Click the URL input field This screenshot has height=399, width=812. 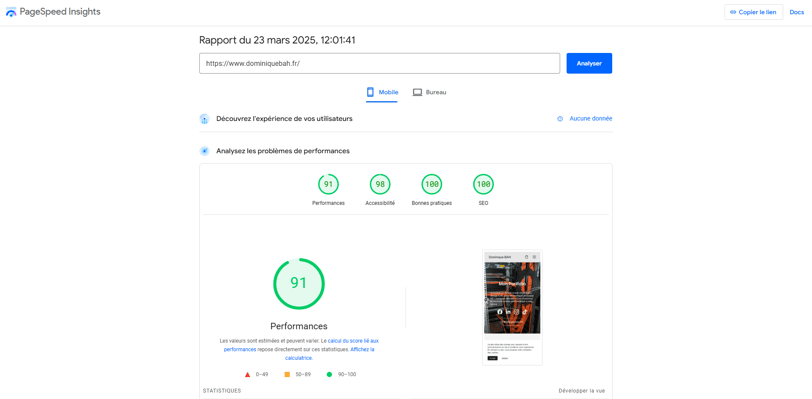(380, 63)
